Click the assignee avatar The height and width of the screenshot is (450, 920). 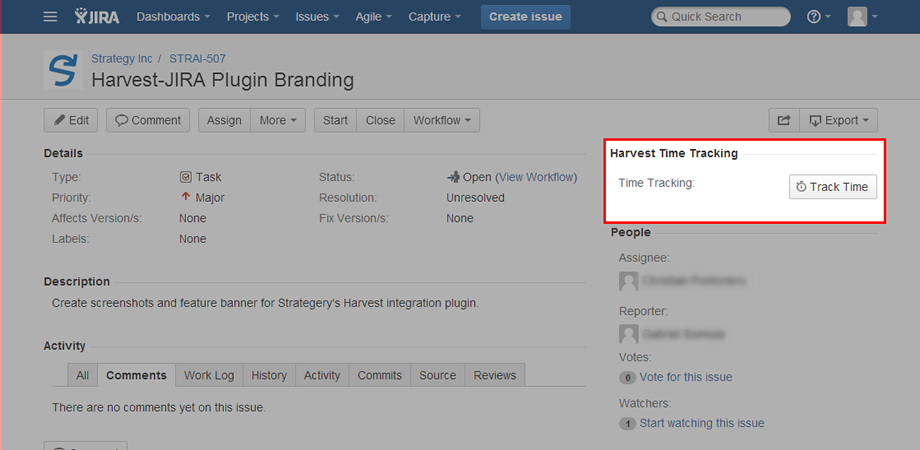tap(628, 281)
